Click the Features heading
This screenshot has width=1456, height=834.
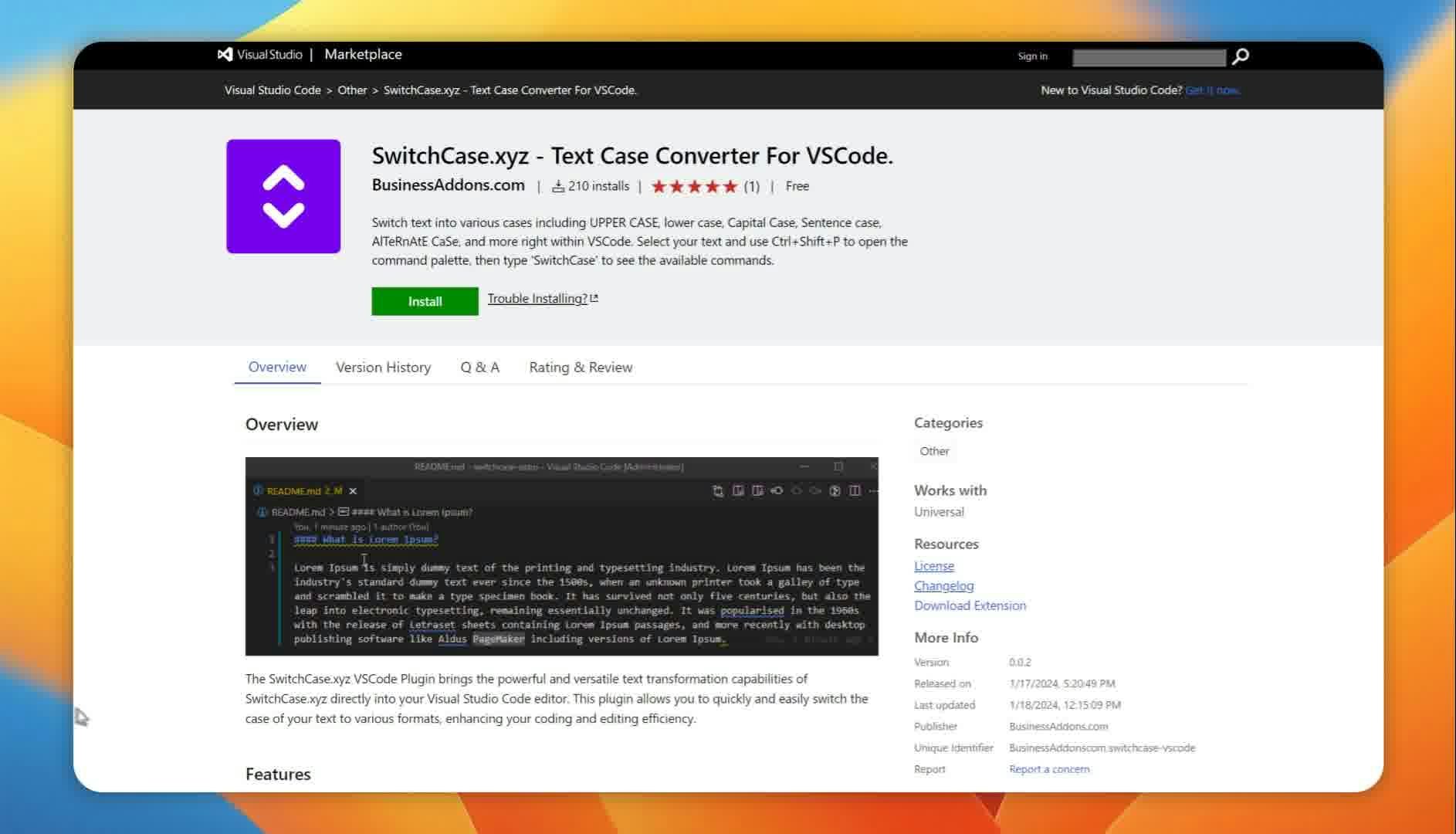[278, 774]
